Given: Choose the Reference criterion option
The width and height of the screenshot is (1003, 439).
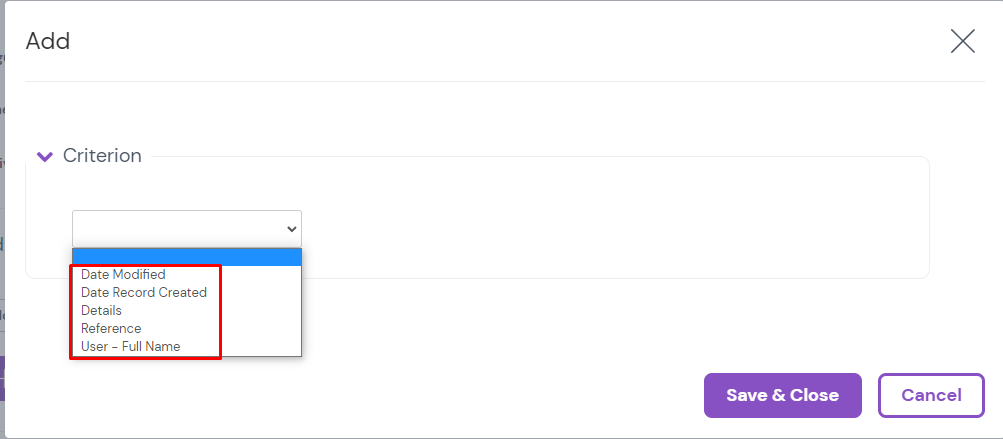Looking at the screenshot, I should tap(111, 328).
